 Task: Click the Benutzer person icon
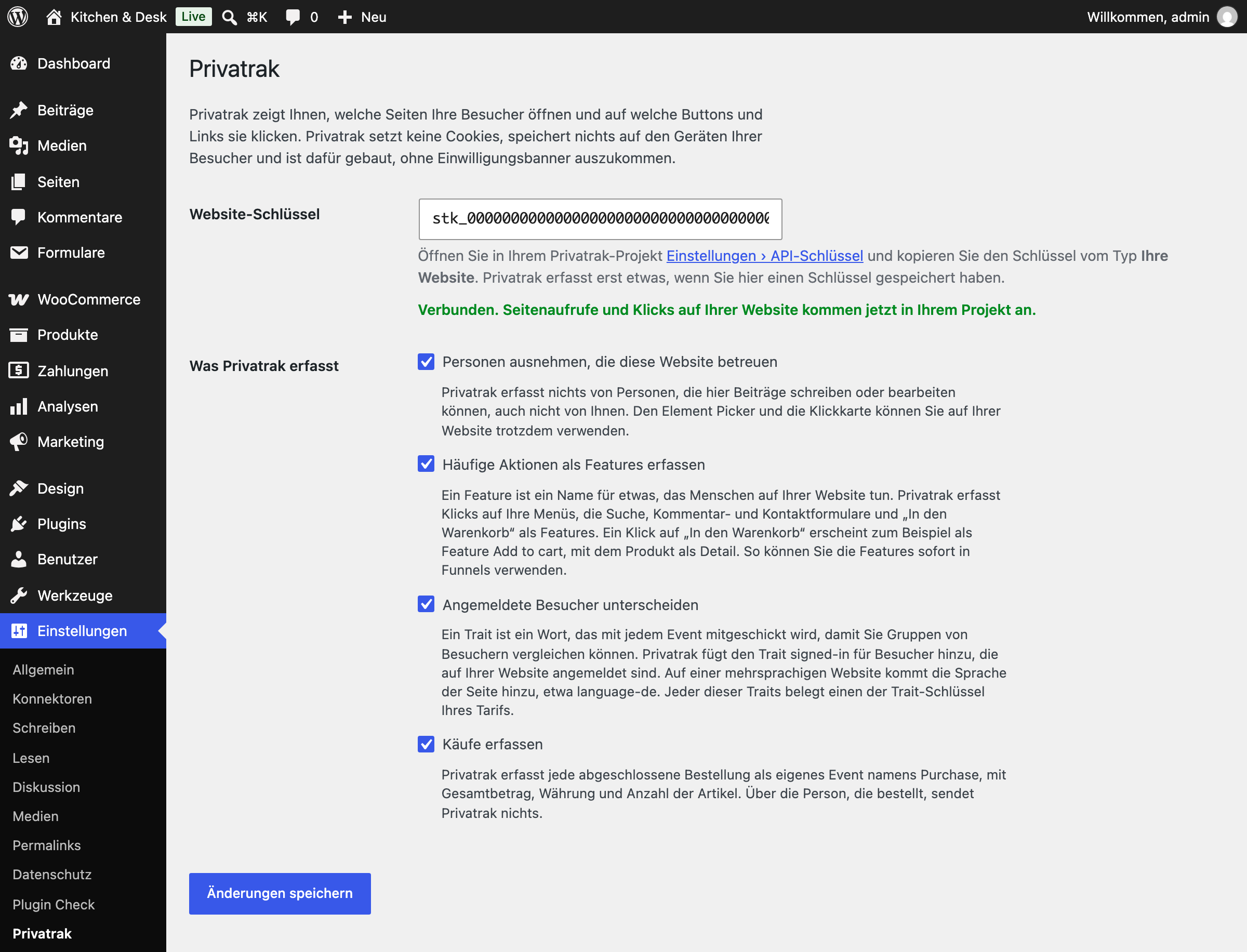coord(19,559)
